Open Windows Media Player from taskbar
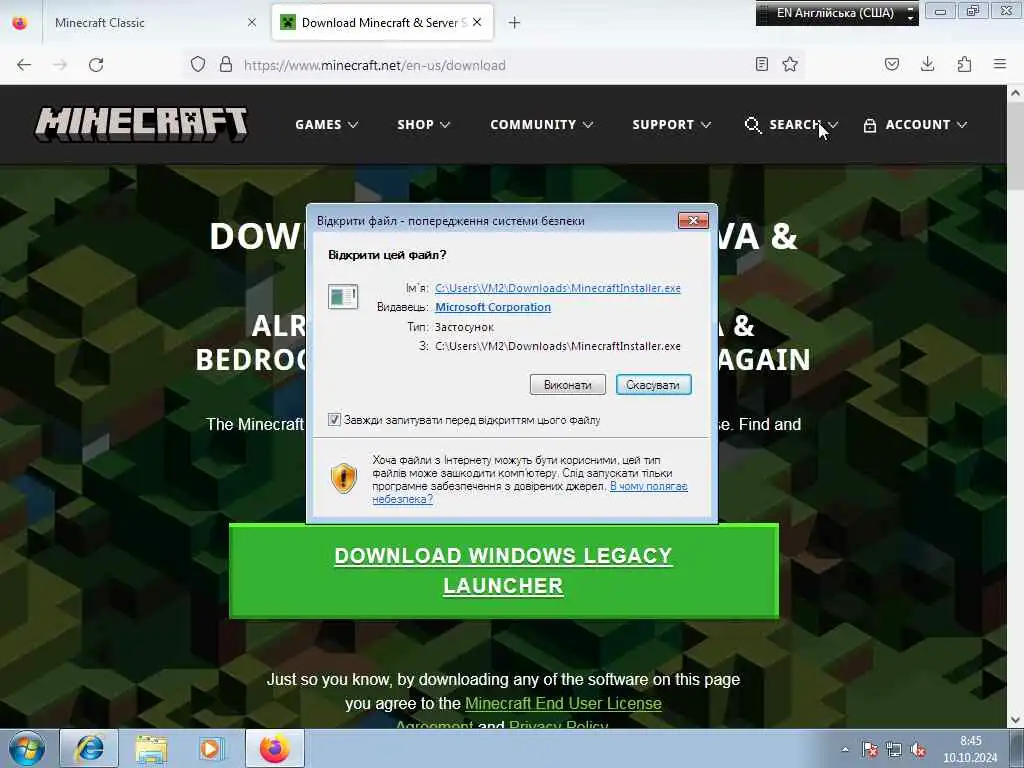1024x768 pixels. tap(212, 748)
